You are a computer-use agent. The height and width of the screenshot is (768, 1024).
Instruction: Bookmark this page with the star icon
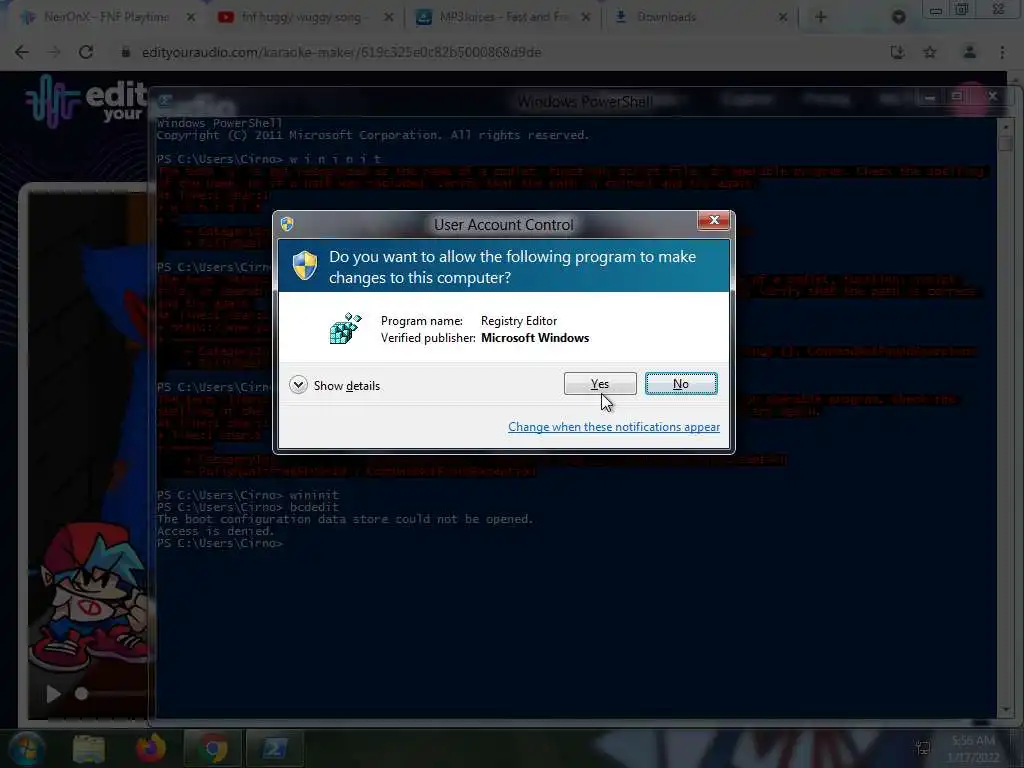pos(930,52)
